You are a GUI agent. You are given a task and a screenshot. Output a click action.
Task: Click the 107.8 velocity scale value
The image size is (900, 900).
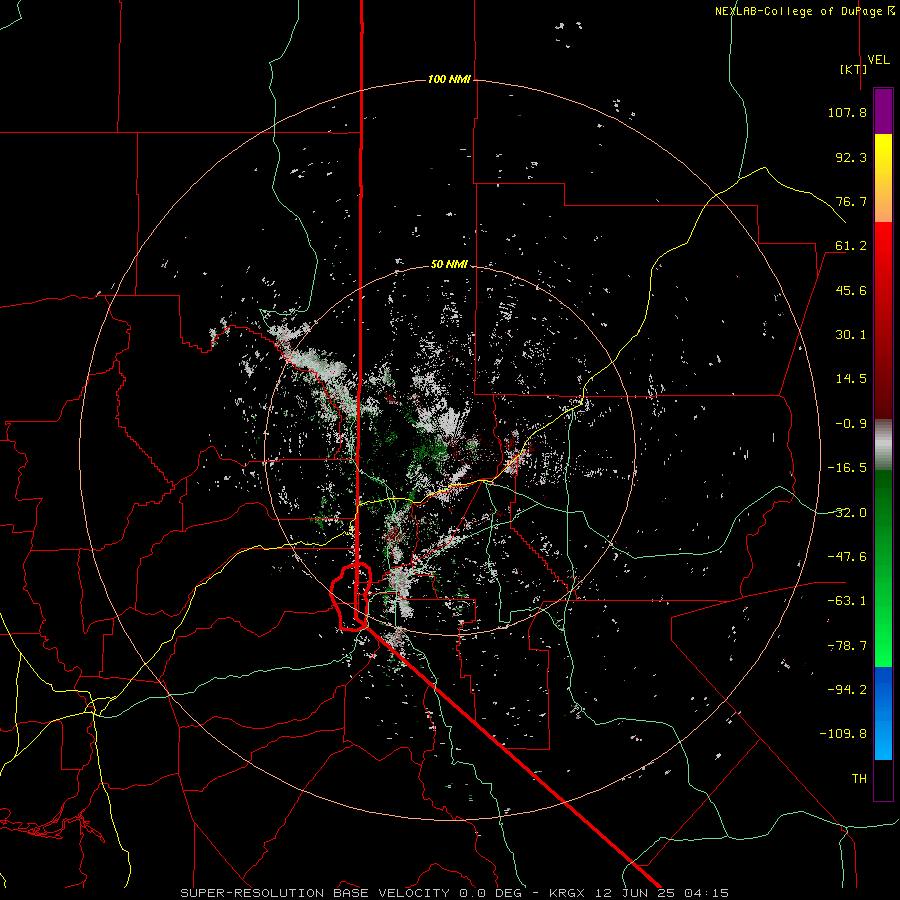(x=847, y=112)
